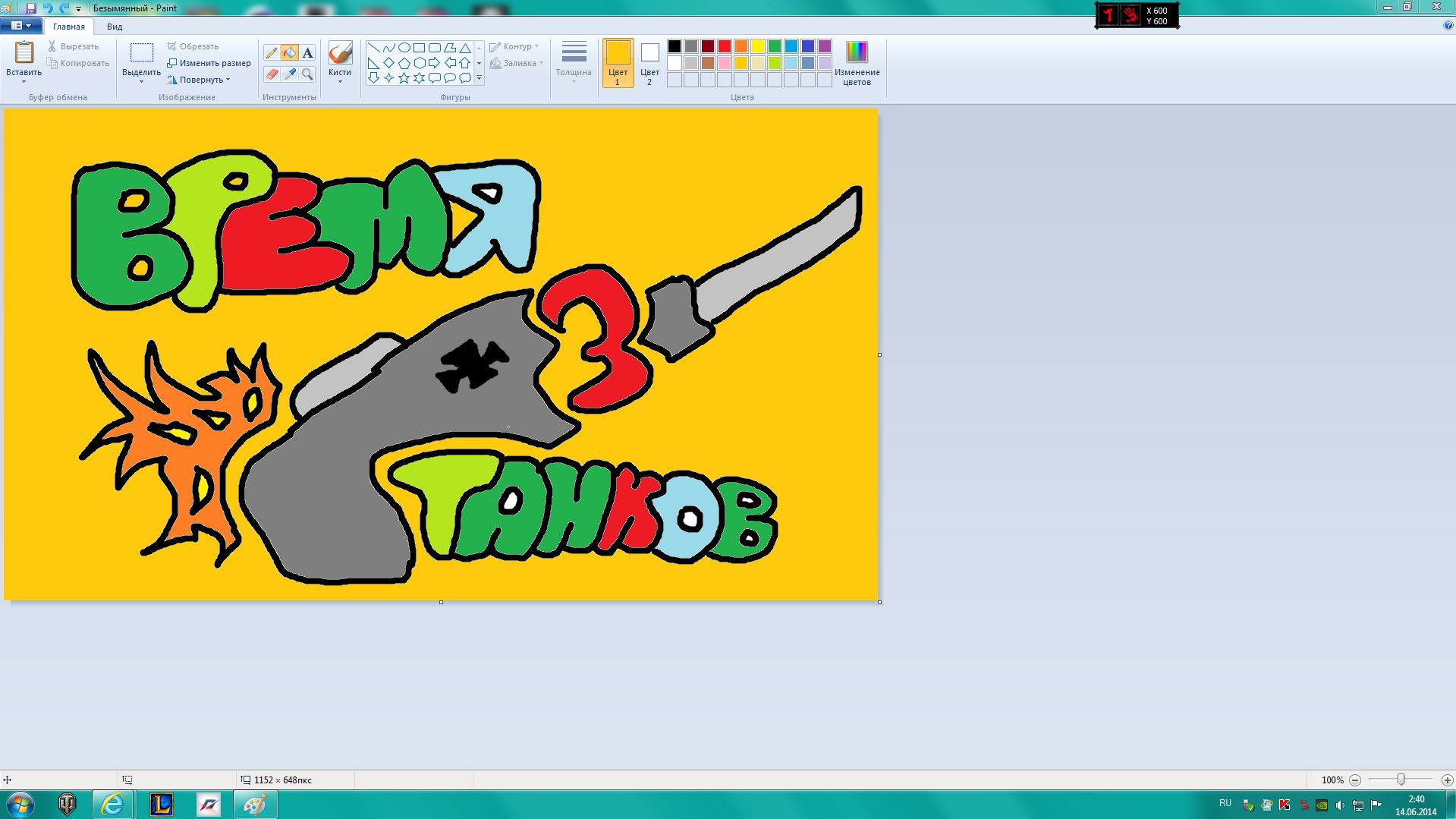Choose the Rounded rectangle shape

(434, 48)
